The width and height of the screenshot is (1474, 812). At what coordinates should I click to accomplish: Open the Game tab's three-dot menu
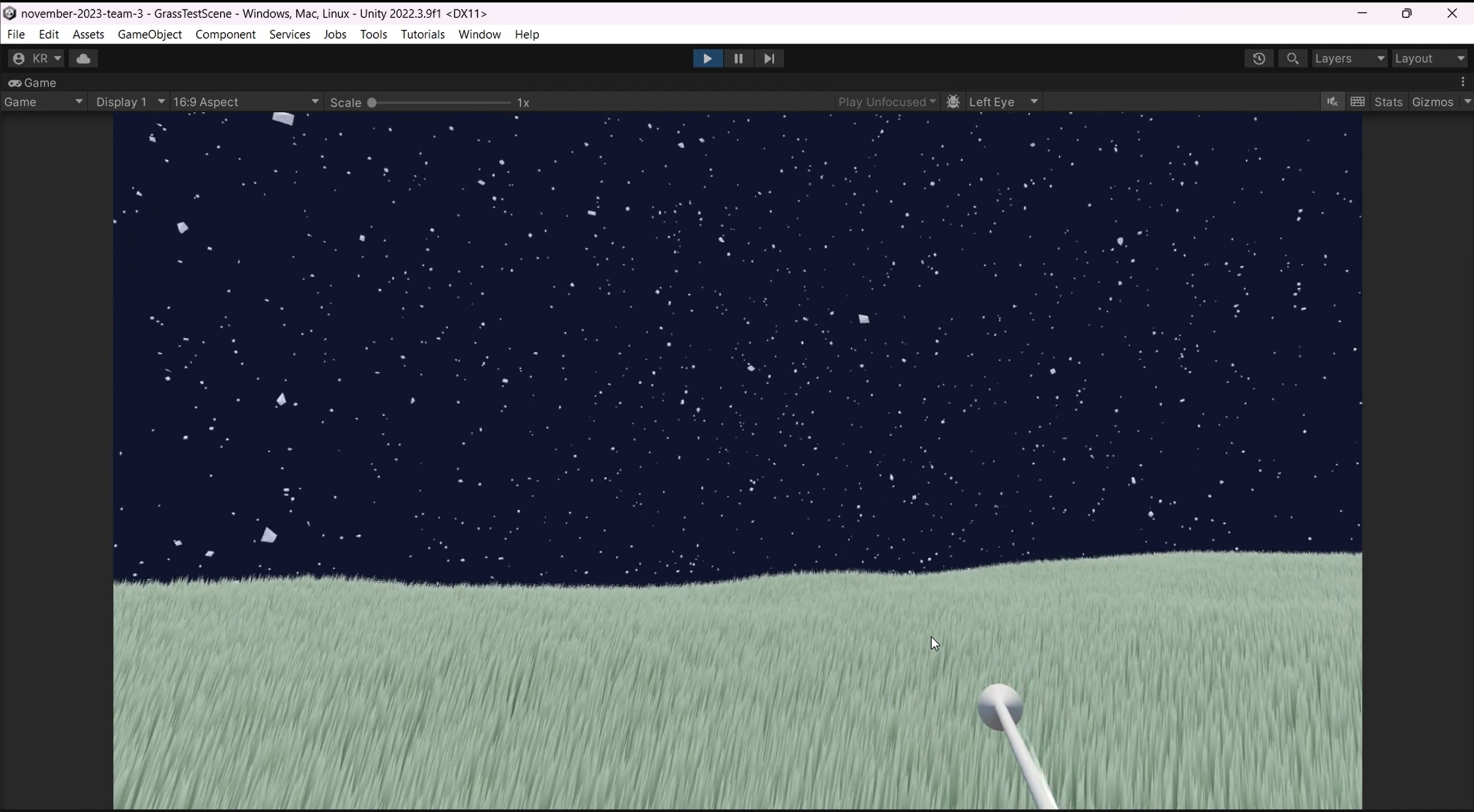pos(1463,82)
